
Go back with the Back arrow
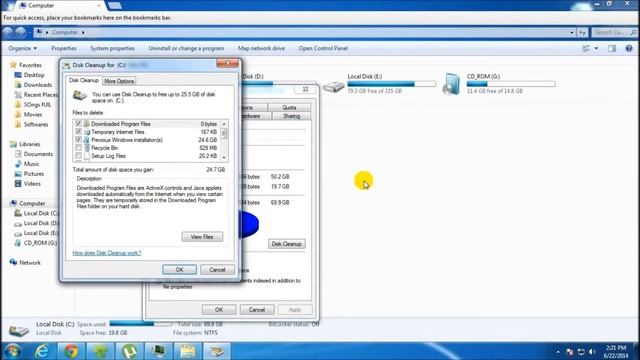point(8,32)
